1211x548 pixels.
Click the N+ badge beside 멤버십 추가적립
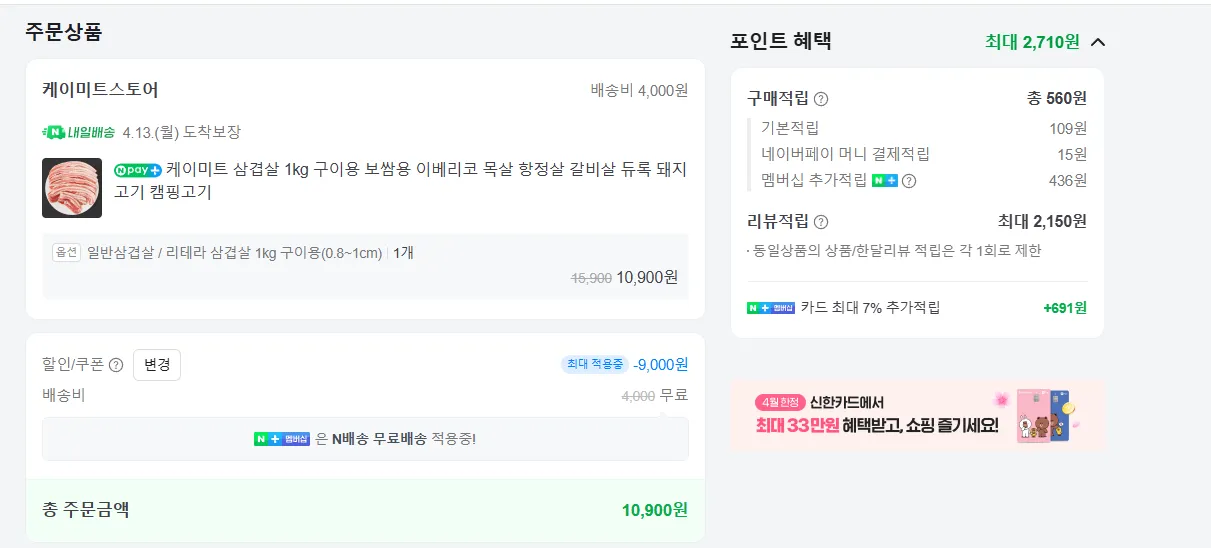[x=884, y=181]
